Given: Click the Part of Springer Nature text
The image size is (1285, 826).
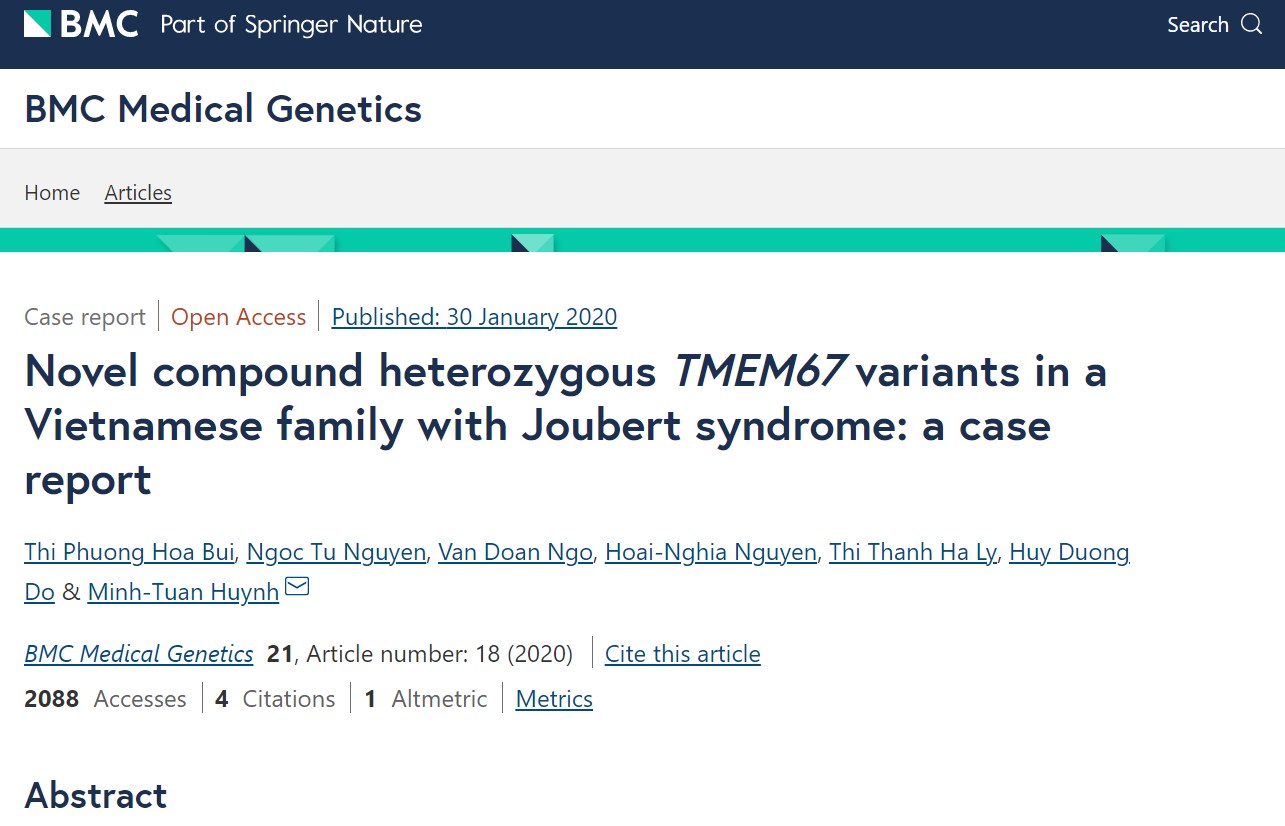Looking at the screenshot, I should click(291, 25).
